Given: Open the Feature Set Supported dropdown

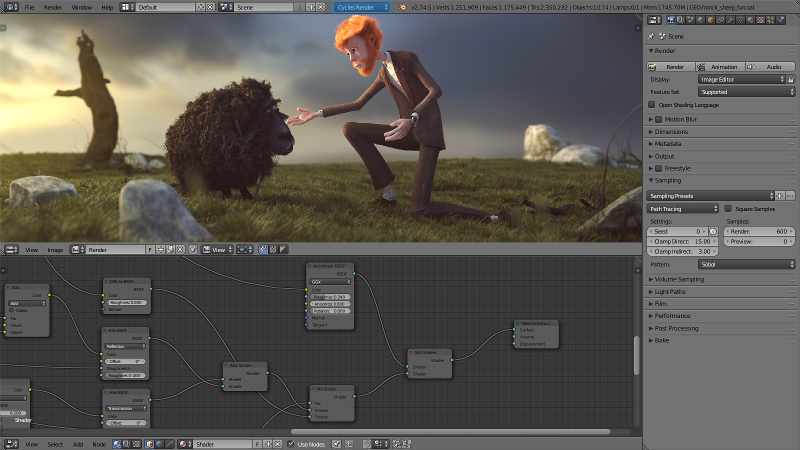Looking at the screenshot, I should (x=746, y=92).
